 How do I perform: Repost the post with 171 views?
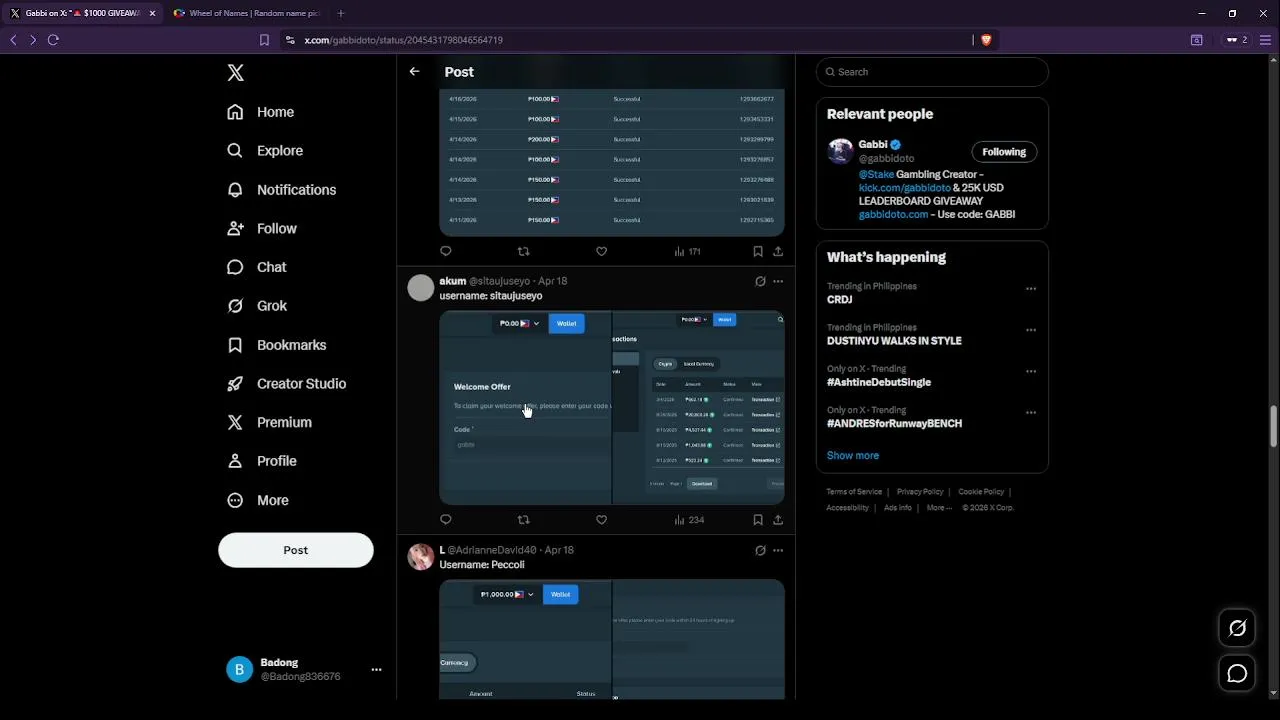pos(523,252)
